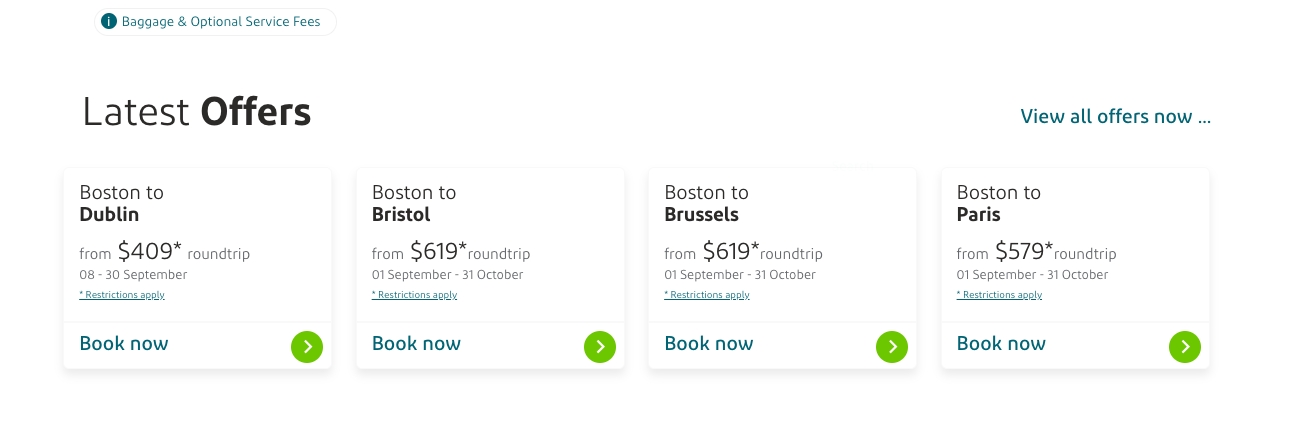Select Book now for Boston to Bristol
This screenshot has height=421, width=1291.
pos(416,344)
